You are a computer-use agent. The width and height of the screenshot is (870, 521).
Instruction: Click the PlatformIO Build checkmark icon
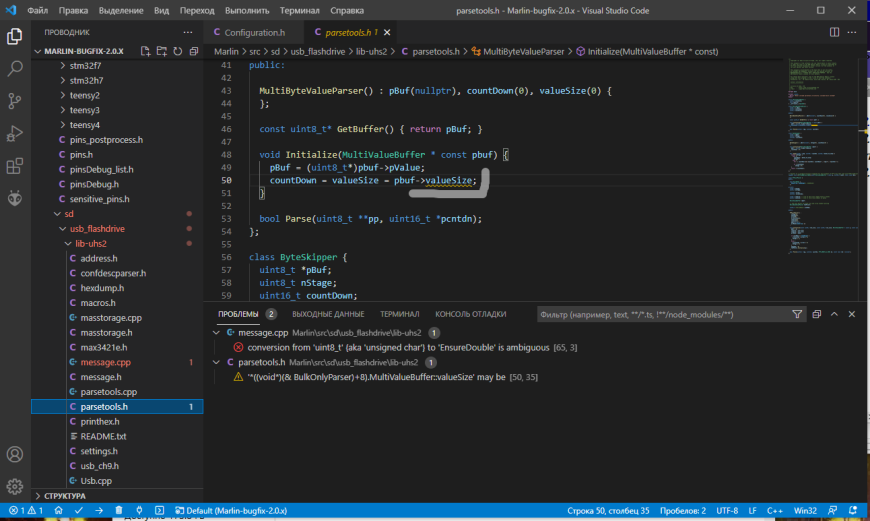(79, 510)
